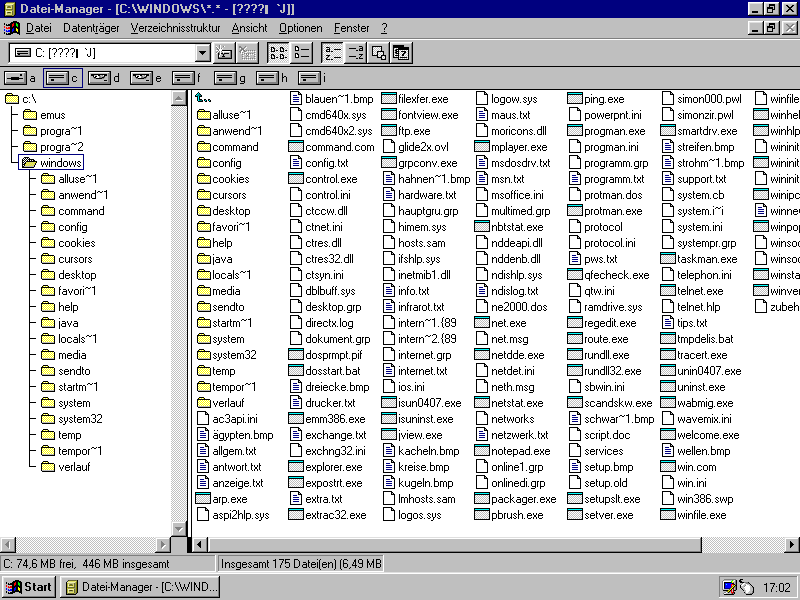This screenshot has width=800, height=600.
Task: Select progra~1 in directory tree
Action: (53, 131)
